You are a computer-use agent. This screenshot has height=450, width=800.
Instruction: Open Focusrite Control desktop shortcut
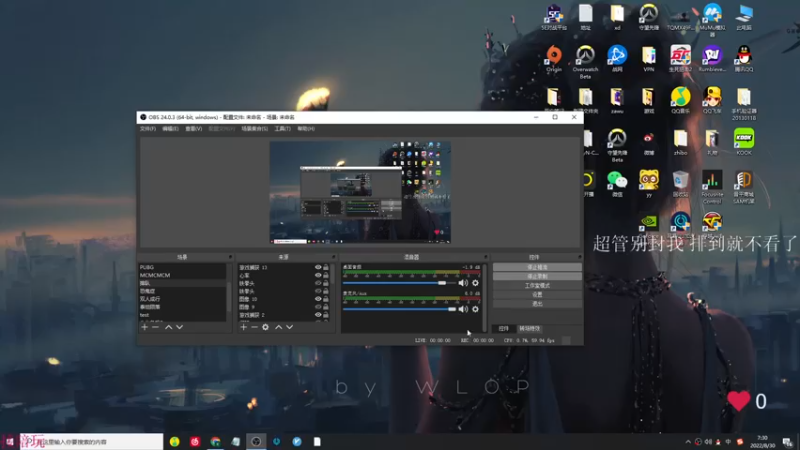712,187
